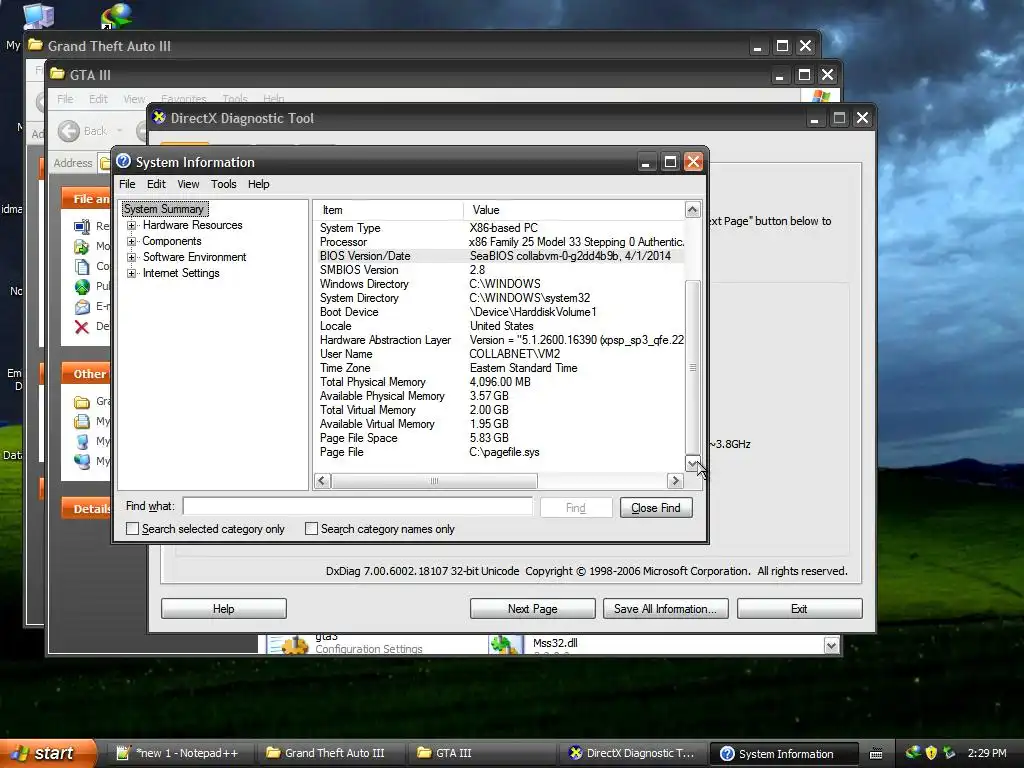Click the Help button in DirectX Diagnostic Tool
The height and width of the screenshot is (768, 1024).
223,609
